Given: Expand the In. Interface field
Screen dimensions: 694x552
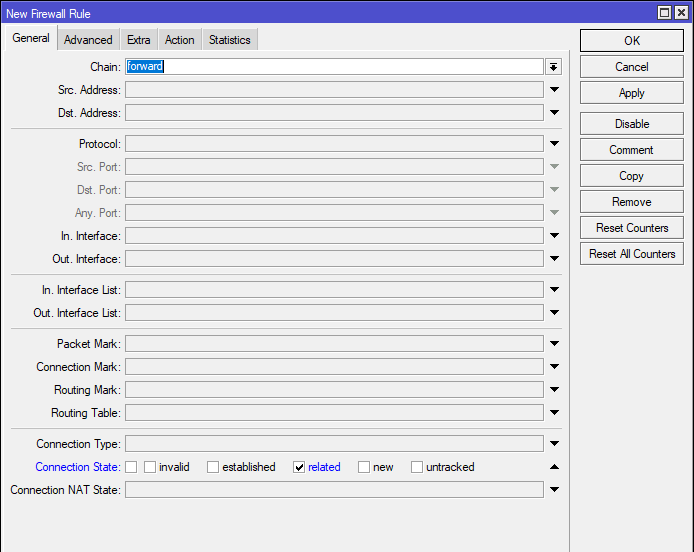Looking at the screenshot, I should [x=554, y=235].
